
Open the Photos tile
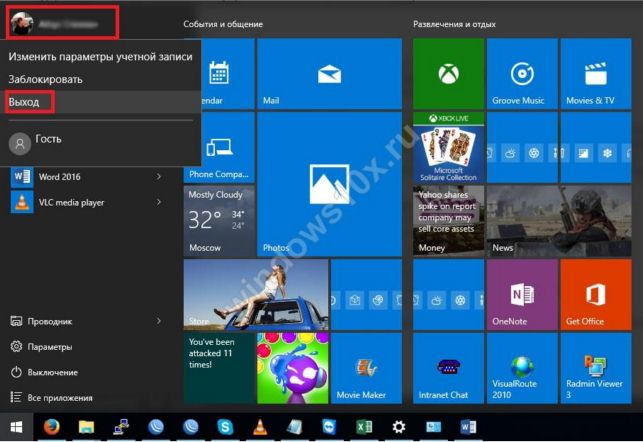(329, 184)
